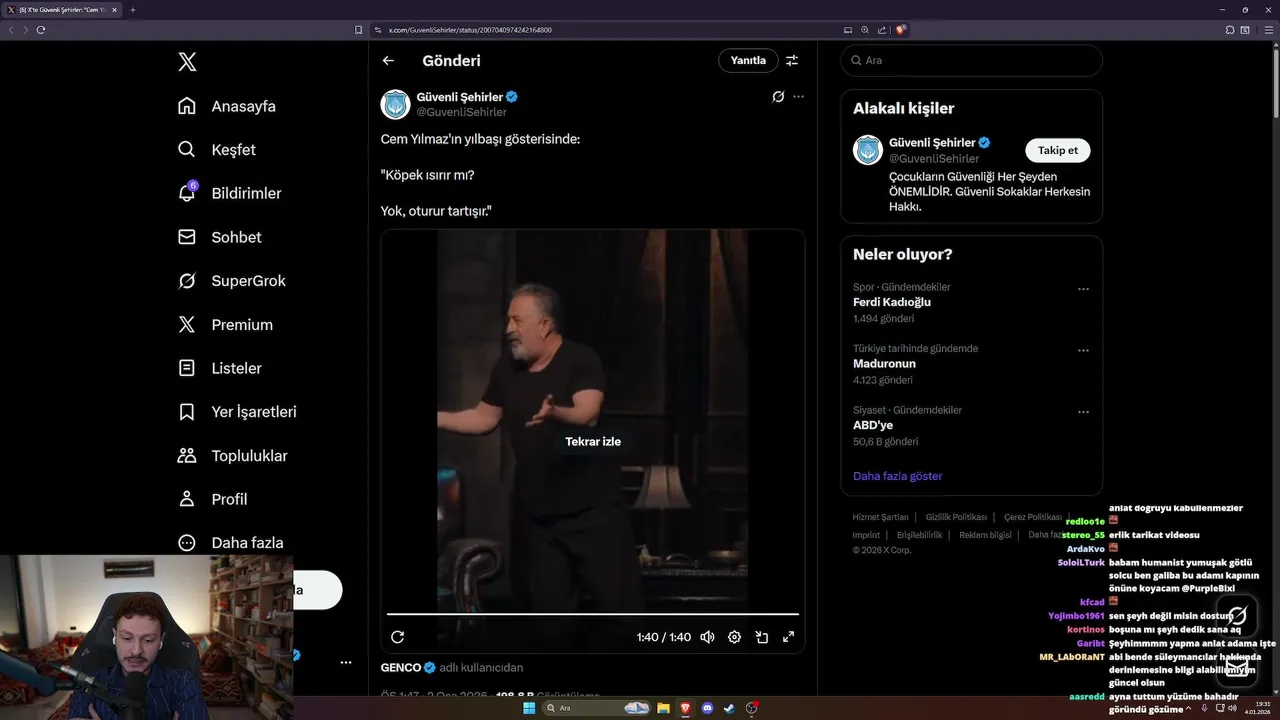Click the Listeler icon
This screenshot has width=1280, height=720.
tap(187, 368)
